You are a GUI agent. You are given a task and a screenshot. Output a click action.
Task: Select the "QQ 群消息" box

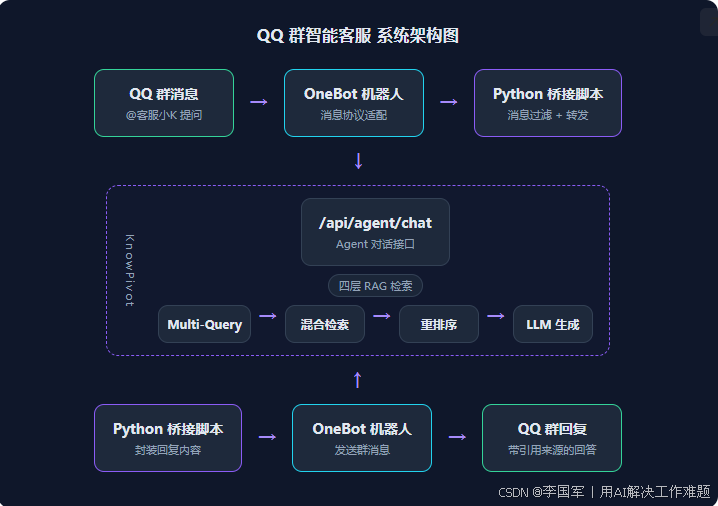click(164, 103)
